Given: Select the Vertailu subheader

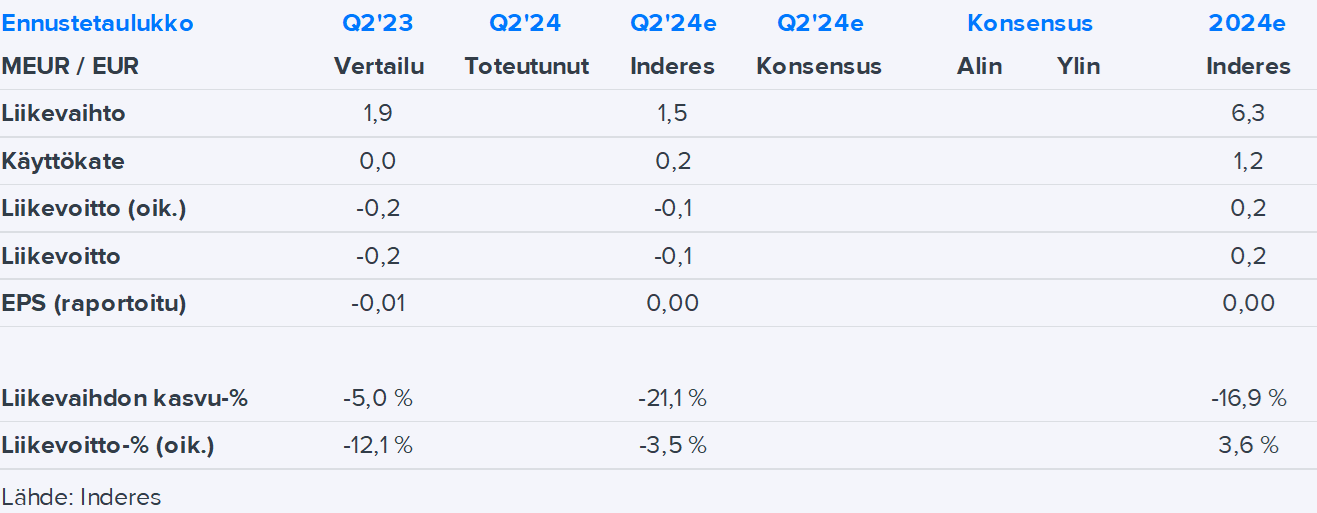Looking at the screenshot, I should pyautogui.click(x=379, y=66).
